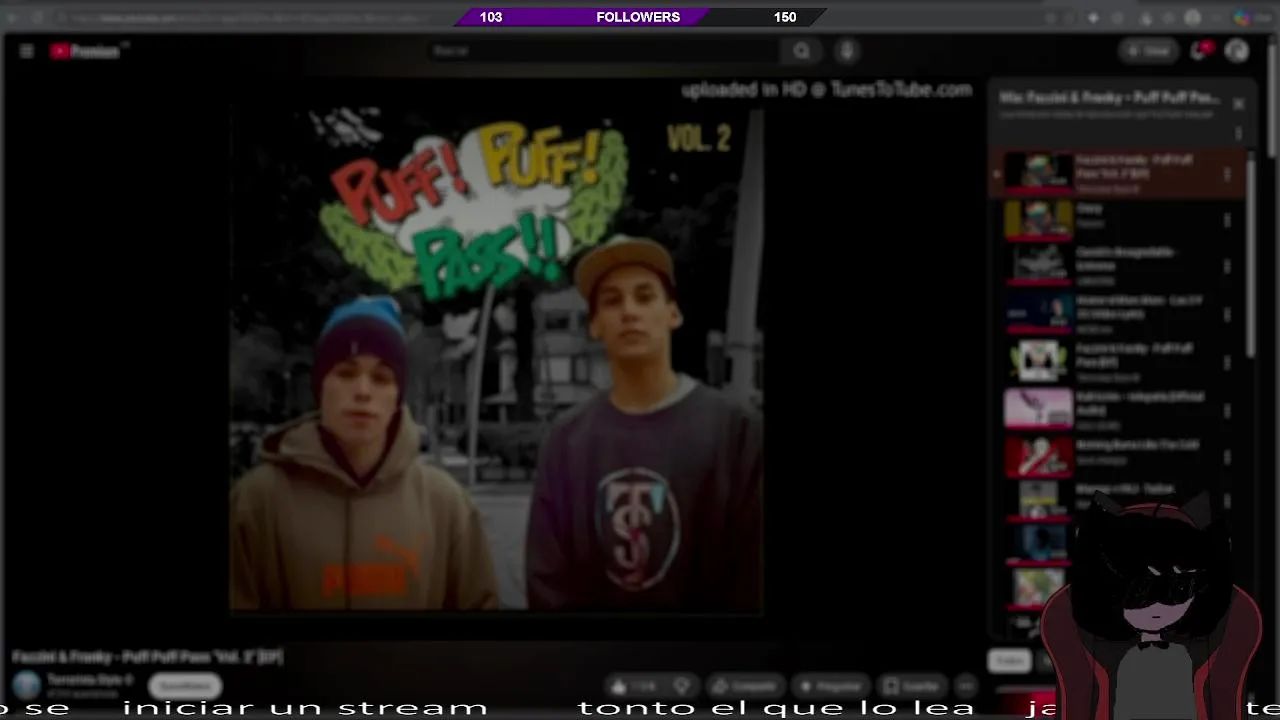Click the browser profile icon in toolbar
This screenshot has height=720, width=1280.
point(1193,17)
